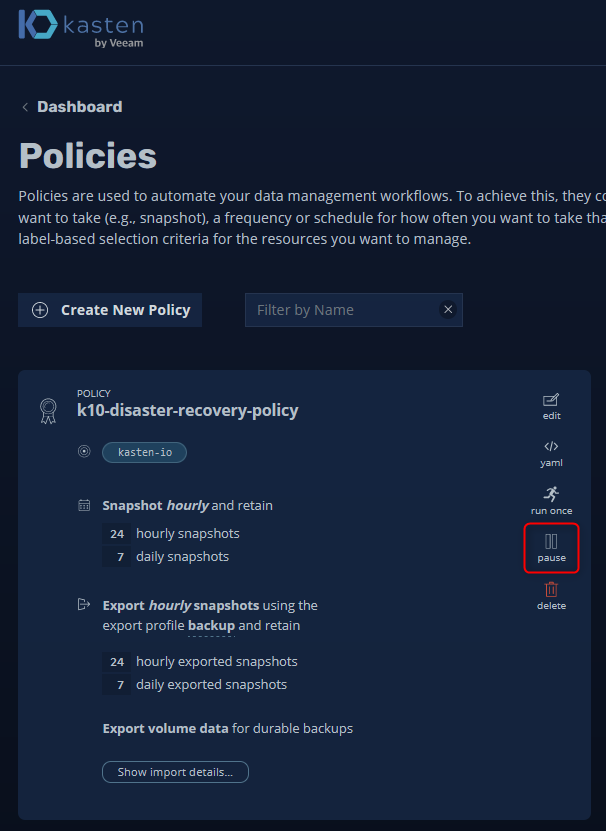The image size is (606, 831).
Task: Go back to the Dashboard
Action: point(79,107)
